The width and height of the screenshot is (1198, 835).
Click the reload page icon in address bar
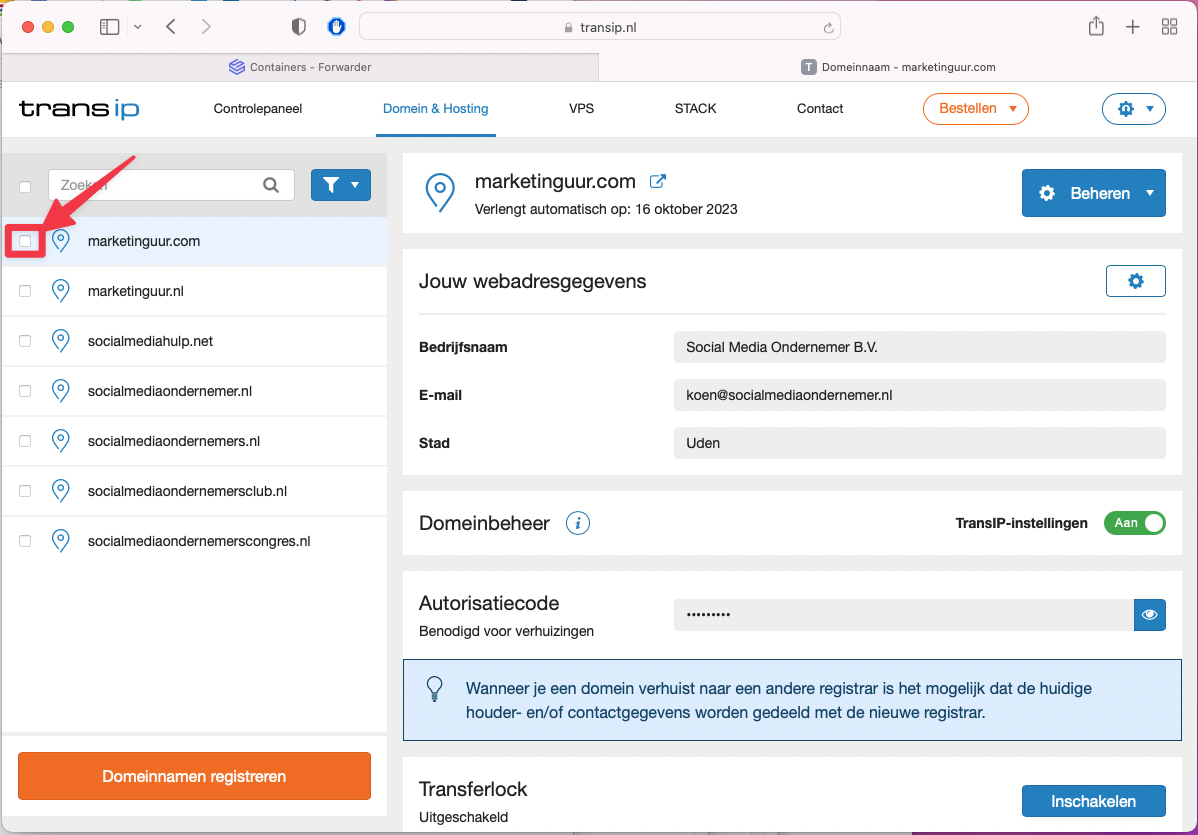pos(828,28)
